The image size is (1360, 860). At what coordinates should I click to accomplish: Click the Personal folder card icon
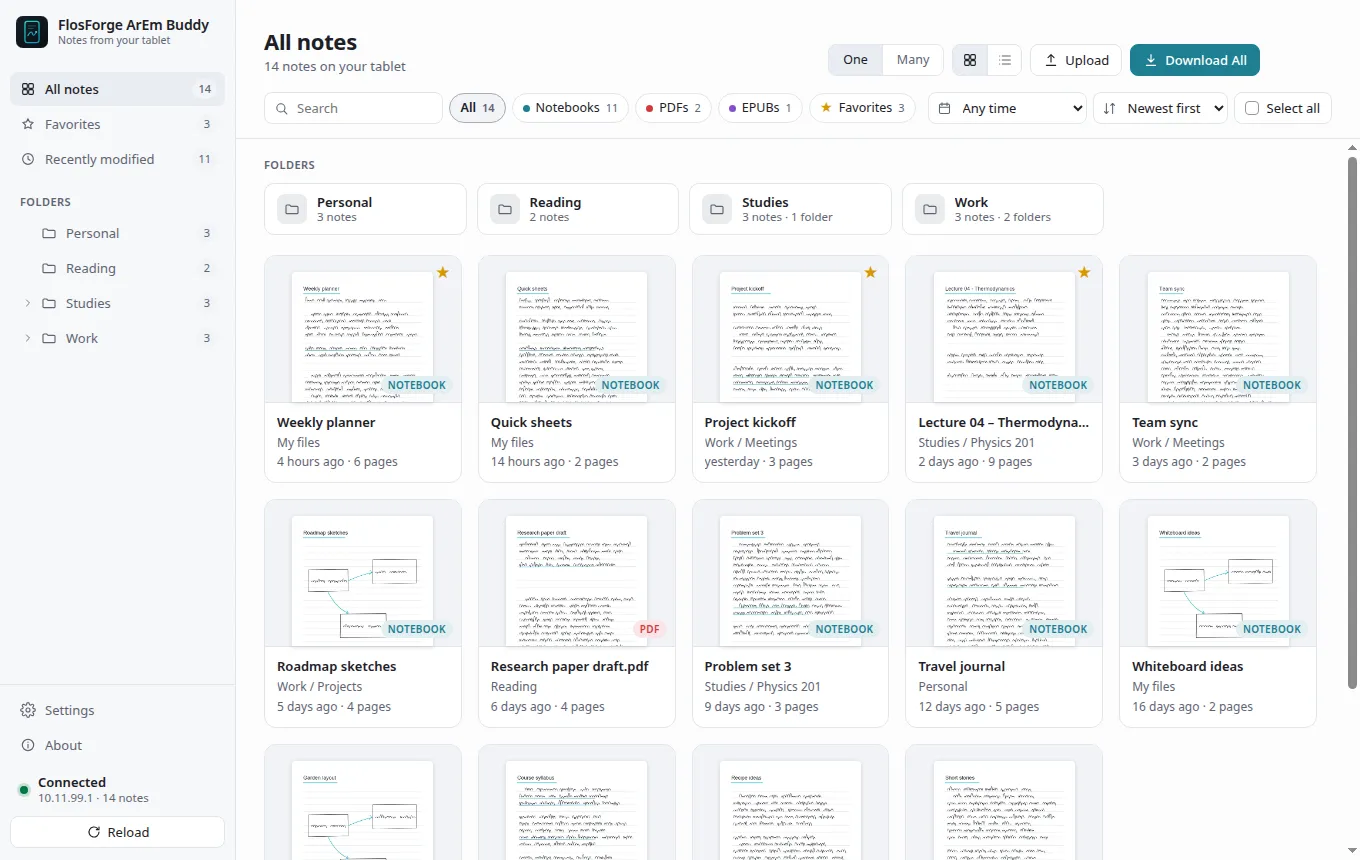(x=292, y=209)
